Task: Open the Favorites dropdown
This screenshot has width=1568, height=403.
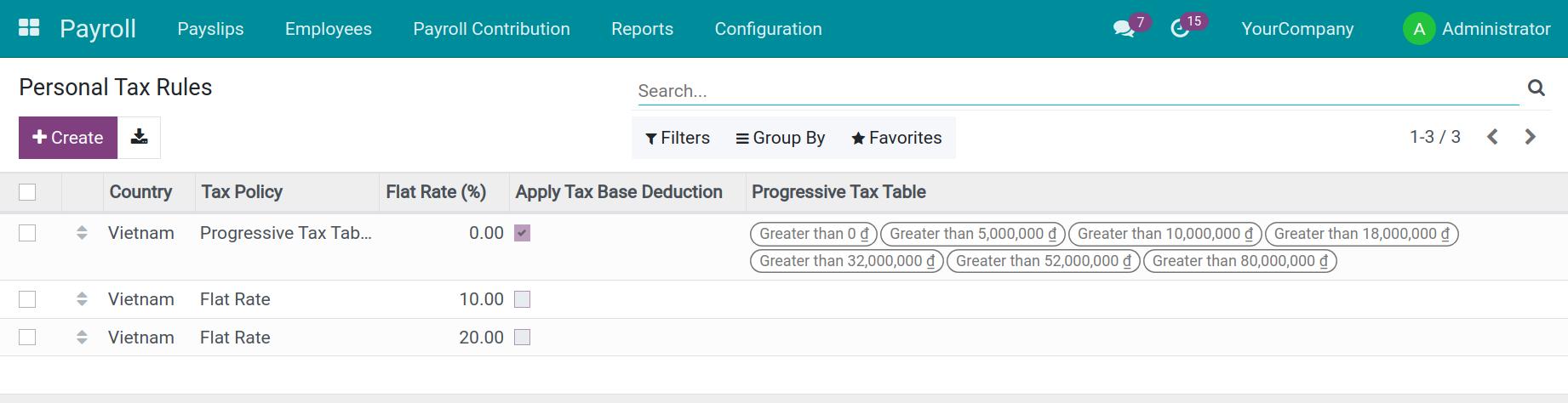Action: click(896, 138)
